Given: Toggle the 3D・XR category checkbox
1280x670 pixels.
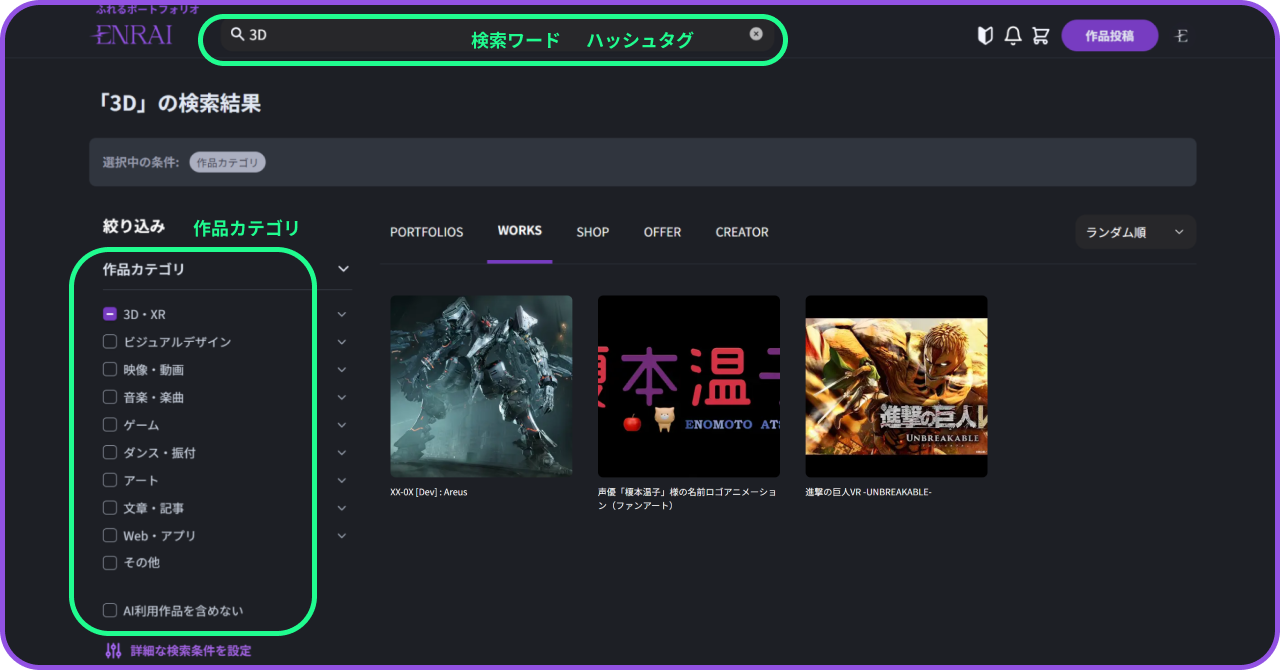Looking at the screenshot, I should coord(110,314).
